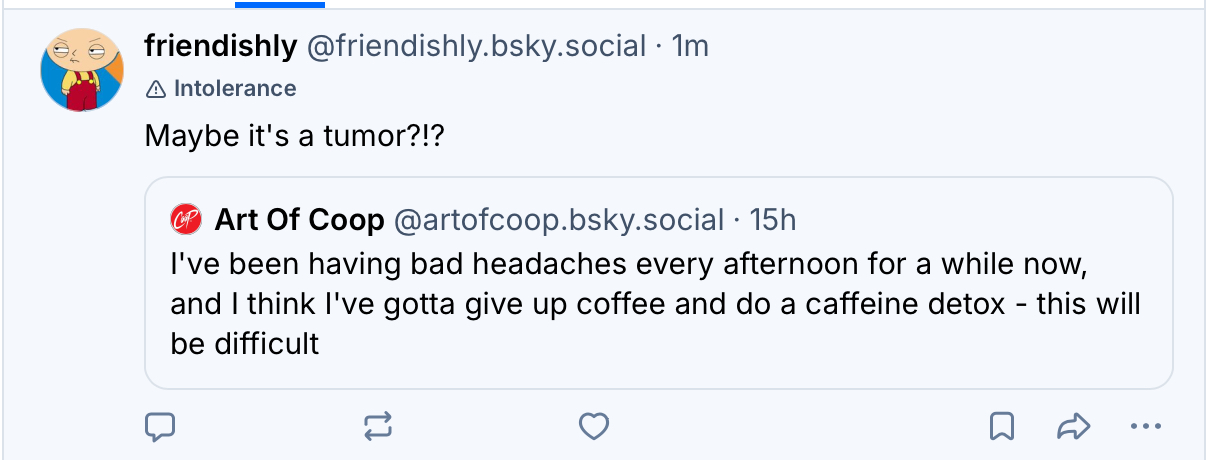Click the 15h quoted post timestamp
Screen dimensions: 1206x460
[x=773, y=219]
